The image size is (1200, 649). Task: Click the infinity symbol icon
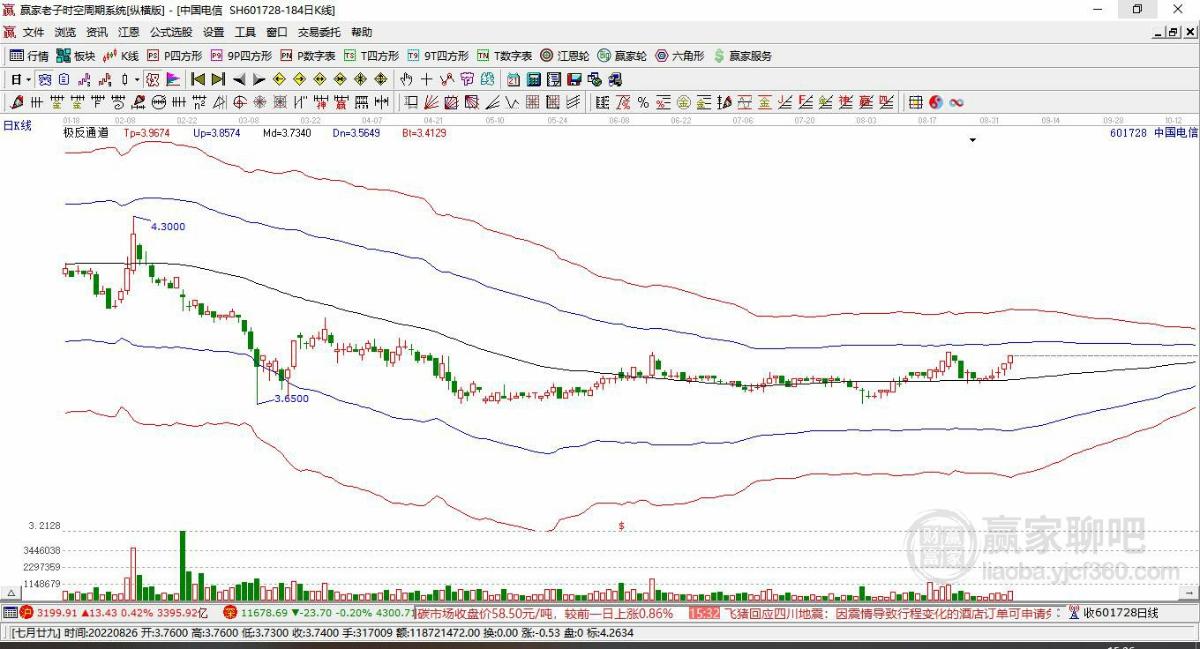click(x=957, y=101)
